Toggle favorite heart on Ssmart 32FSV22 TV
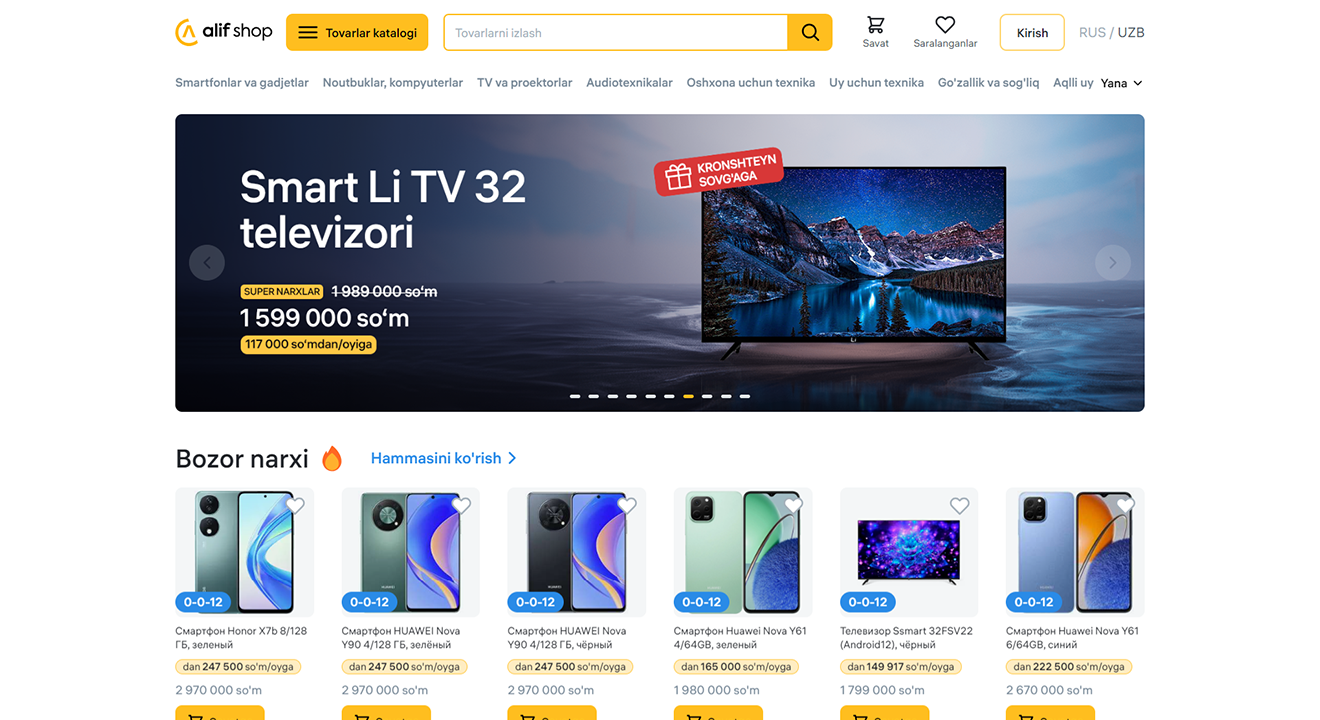 point(960,506)
